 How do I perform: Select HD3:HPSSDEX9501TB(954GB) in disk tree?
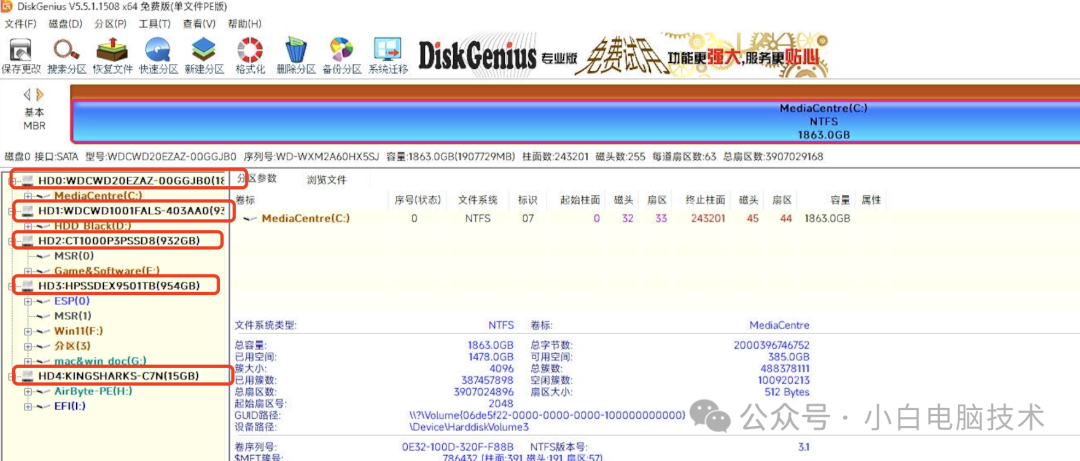click(x=119, y=285)
